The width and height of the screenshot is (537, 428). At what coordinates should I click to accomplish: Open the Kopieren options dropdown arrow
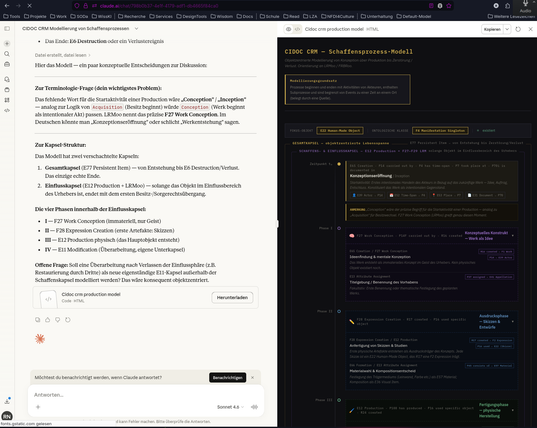[507, 29]
